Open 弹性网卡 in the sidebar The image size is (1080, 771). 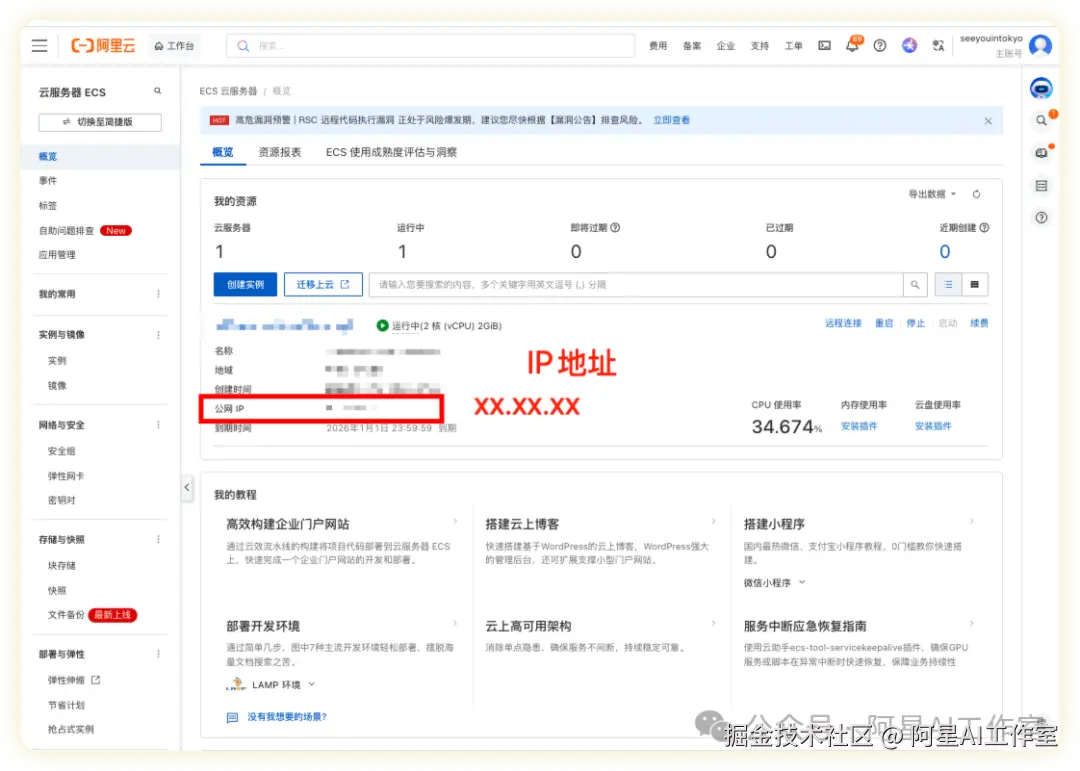(x=66, y=475)
